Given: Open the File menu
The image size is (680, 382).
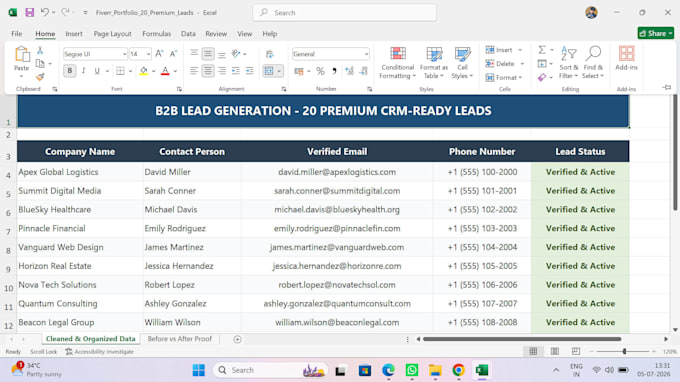Looking at the screenshot, I should (16, 33).
